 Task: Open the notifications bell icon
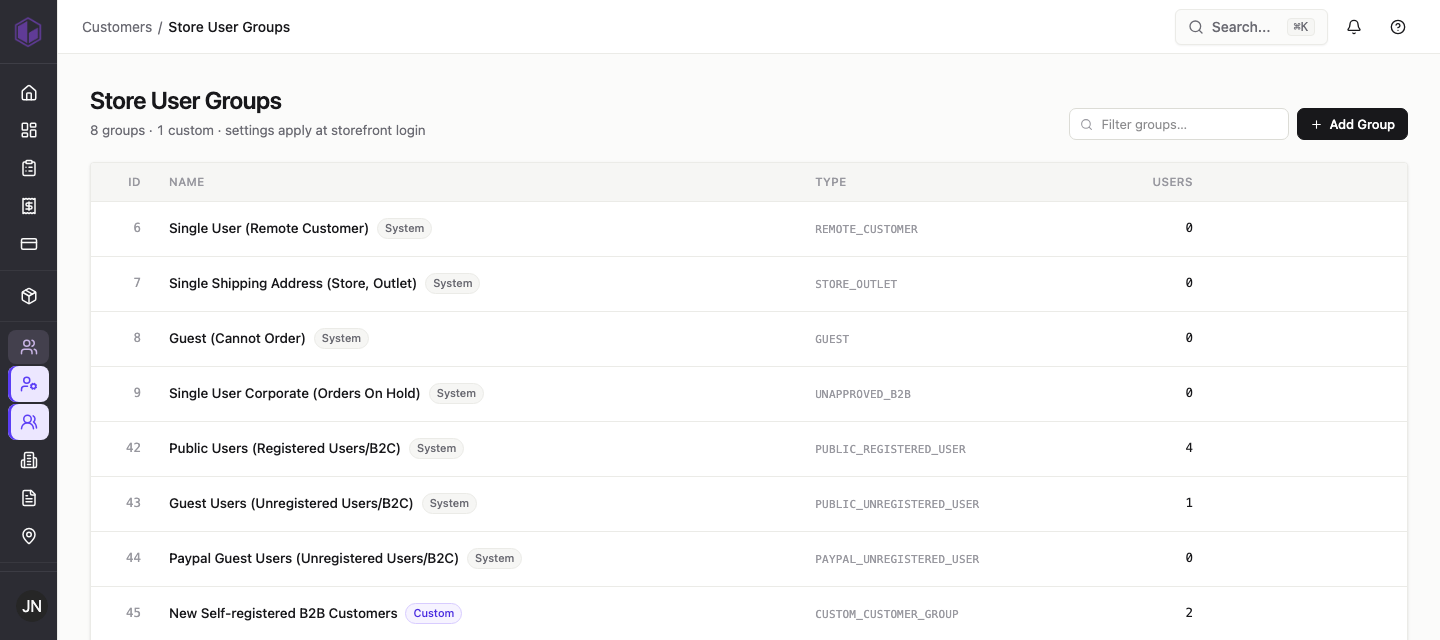[x=1354, y=27]
